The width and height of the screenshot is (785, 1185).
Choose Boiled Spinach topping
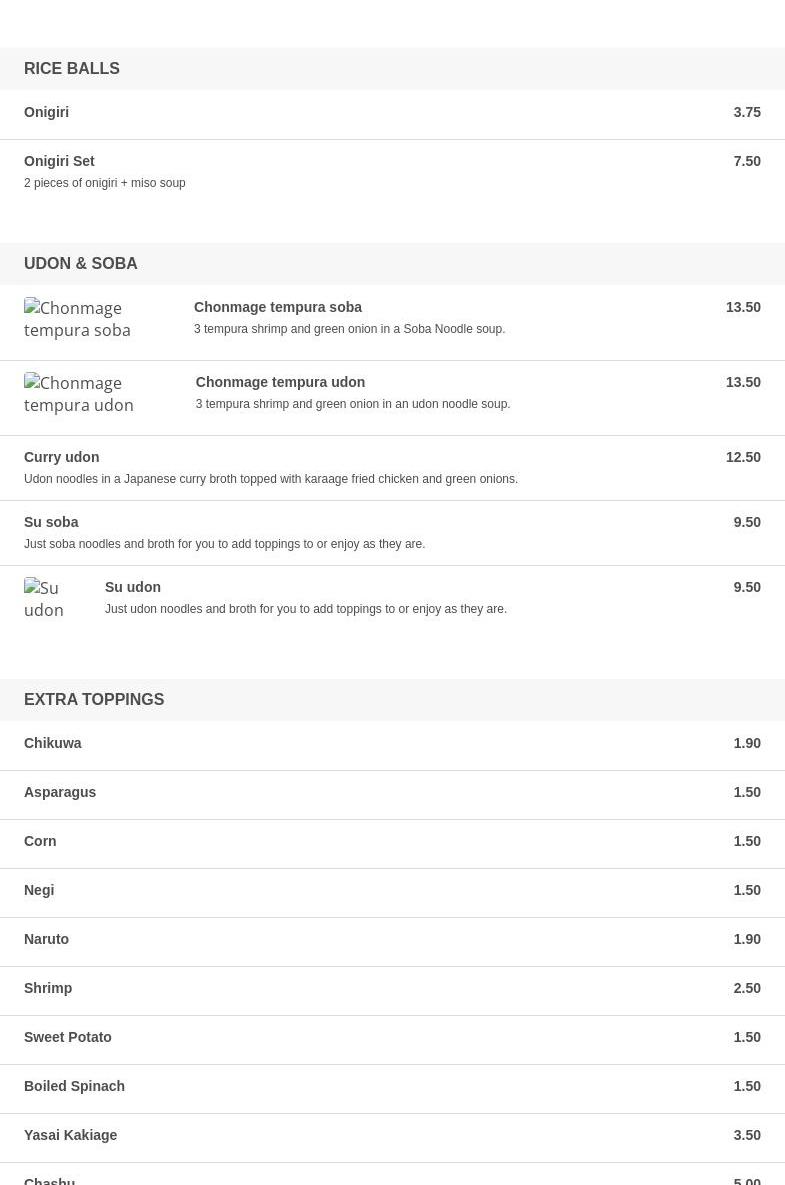pyautogui.click(x=75, y=1086)
